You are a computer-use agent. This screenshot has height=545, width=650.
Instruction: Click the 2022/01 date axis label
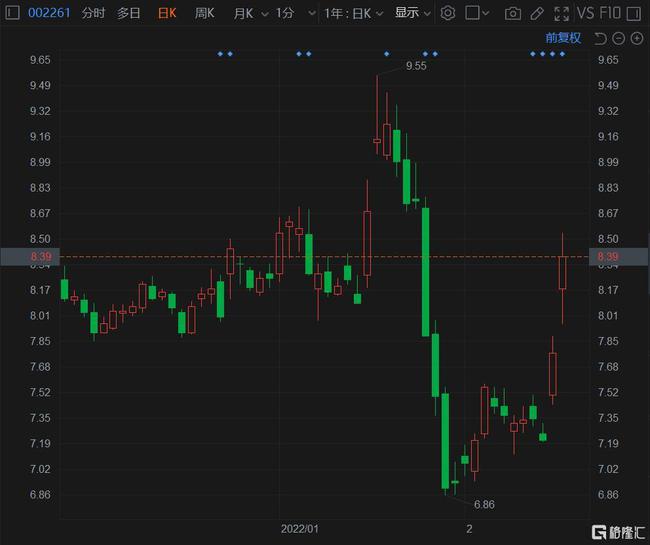click(300, 529)
